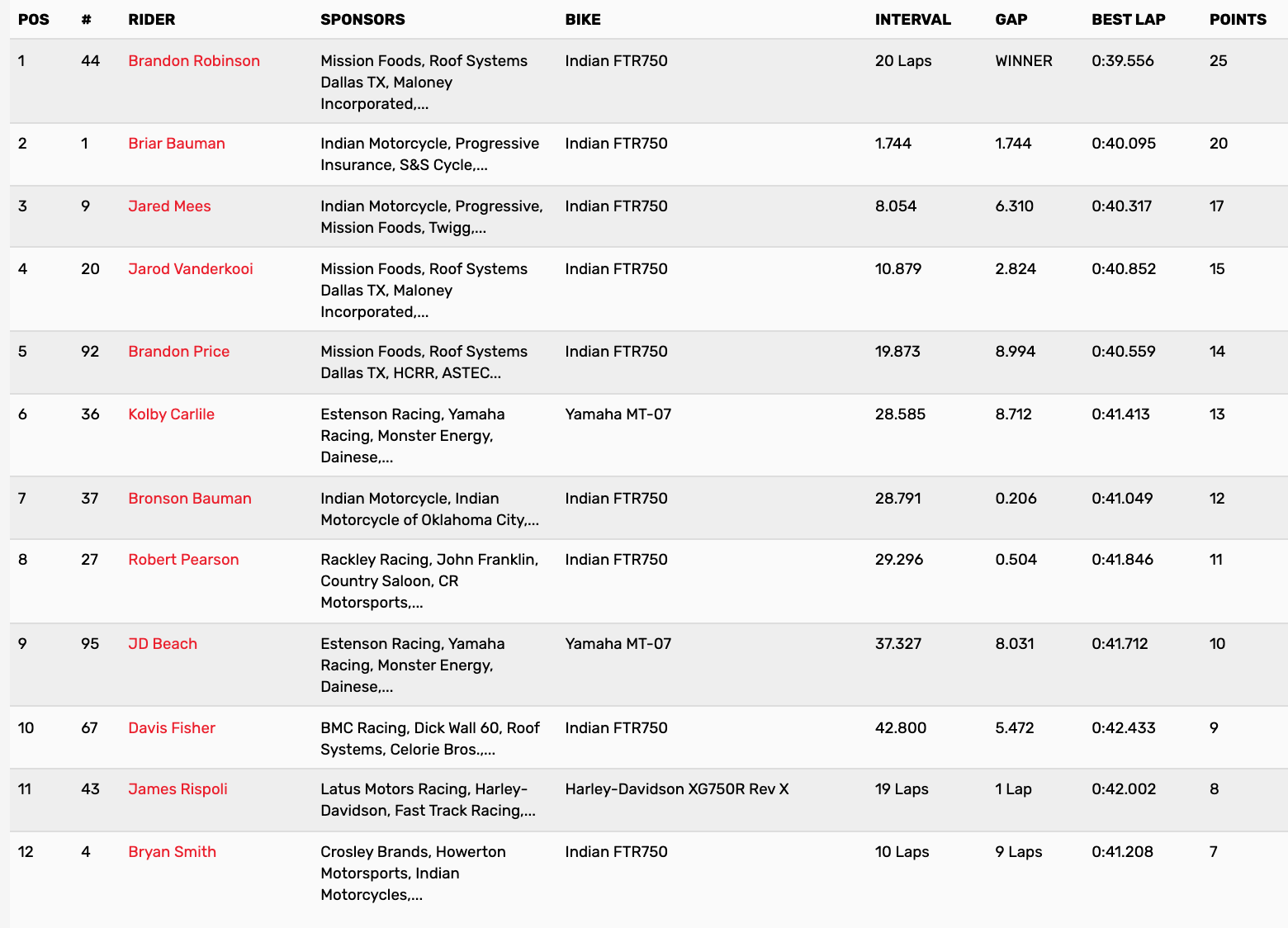This screenshot has height=928, width=1288.
Task: Open Bronson Bauman's rider page
Action: (x=190, y=499)
